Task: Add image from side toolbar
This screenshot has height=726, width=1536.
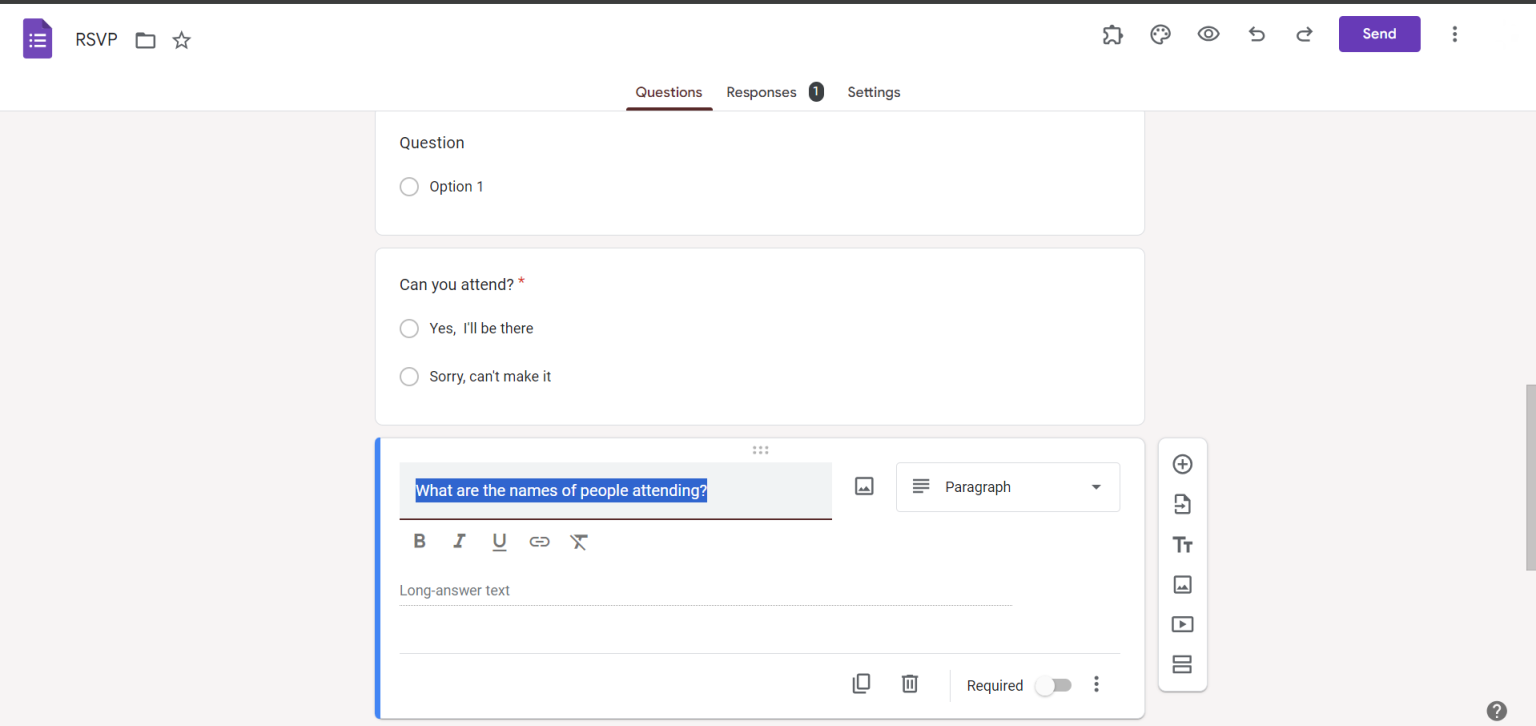Action: [x=1182, y=585]
